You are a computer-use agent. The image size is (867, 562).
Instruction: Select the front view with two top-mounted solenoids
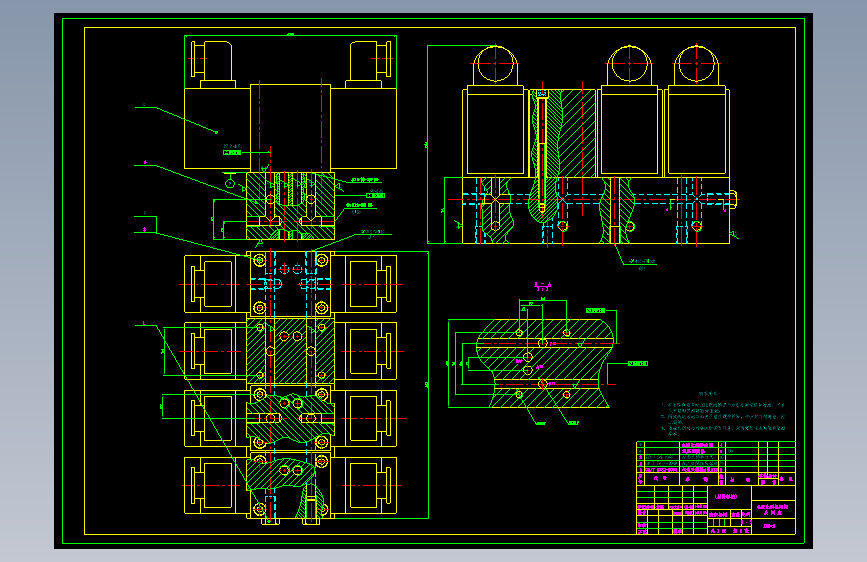click(x=290, y=137)
